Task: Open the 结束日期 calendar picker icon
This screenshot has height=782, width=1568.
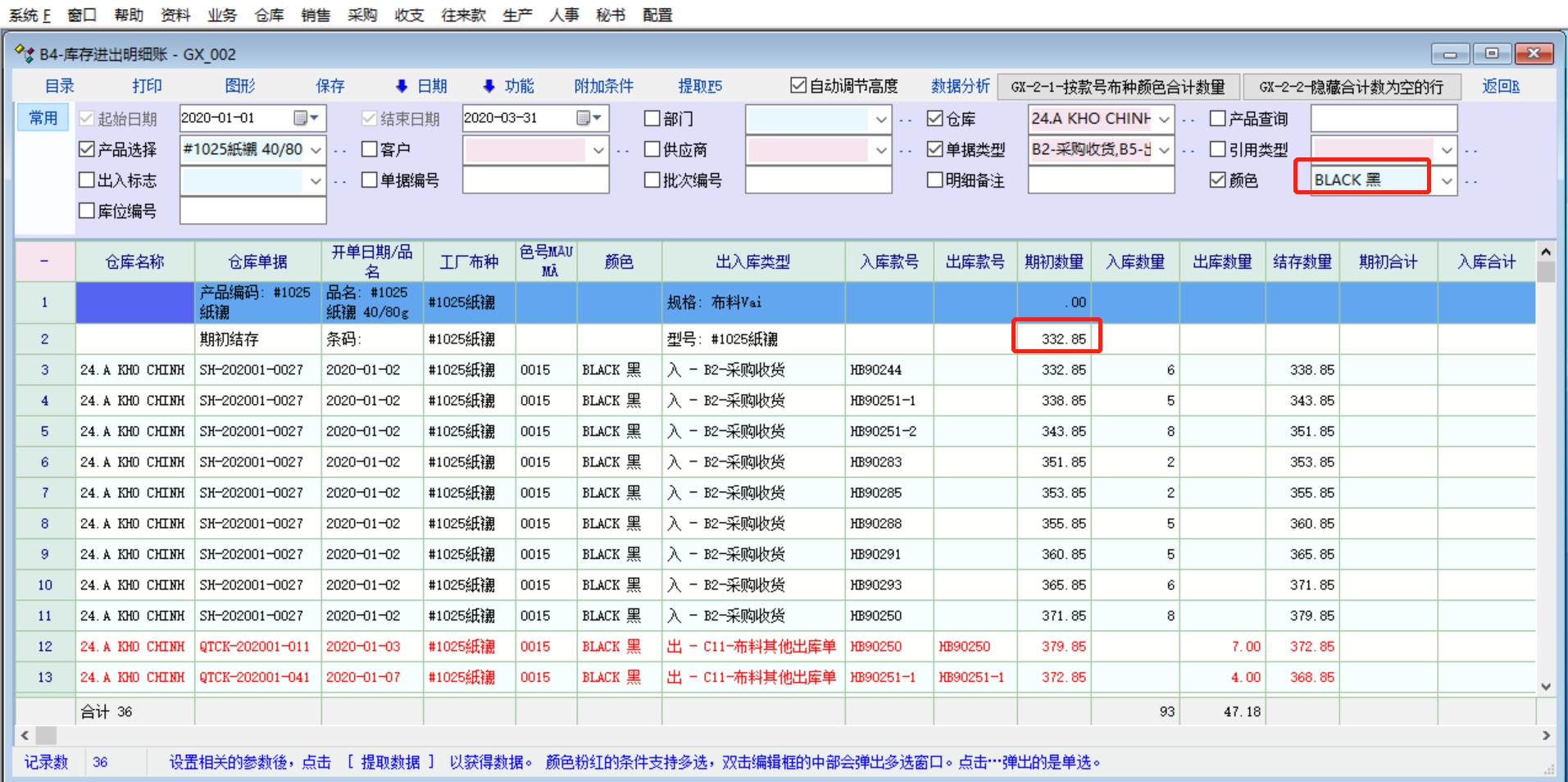Action: (584, 118)
